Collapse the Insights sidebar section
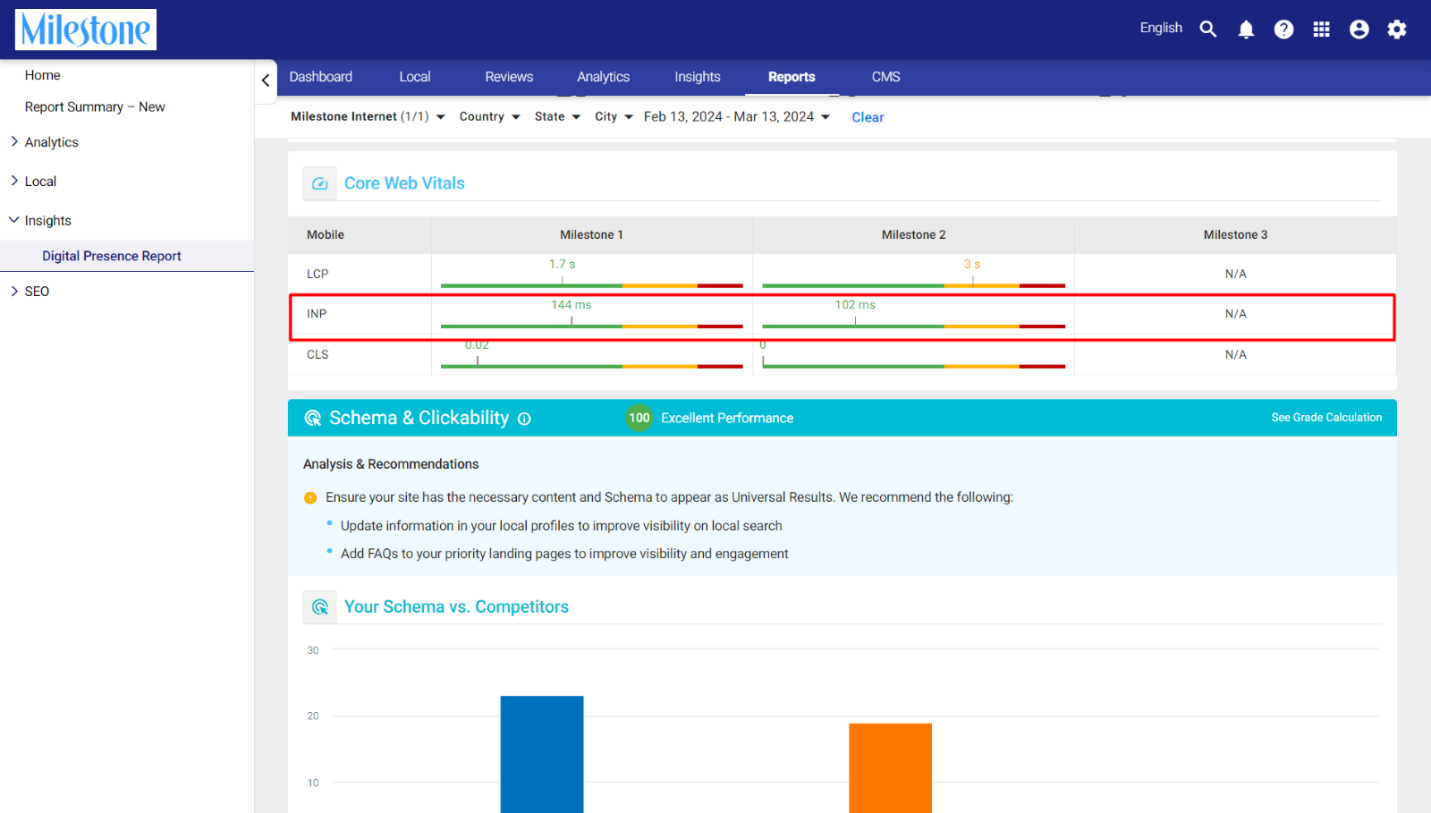Image resolution: width=1431 pixels, height=813 pixels. click(48, 221)
